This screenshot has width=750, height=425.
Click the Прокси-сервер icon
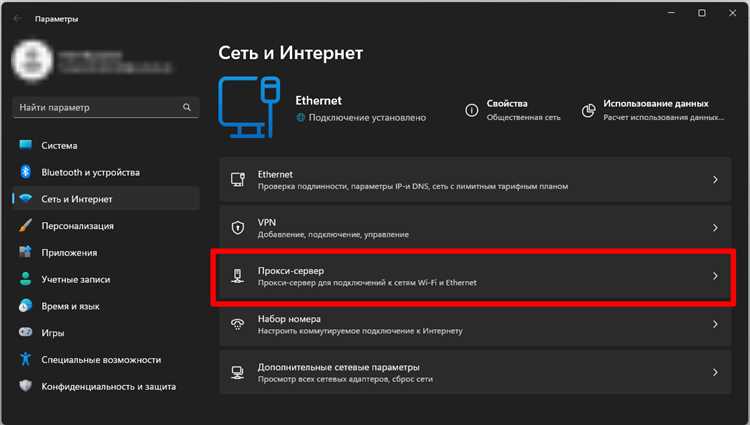tap(238, 276)
